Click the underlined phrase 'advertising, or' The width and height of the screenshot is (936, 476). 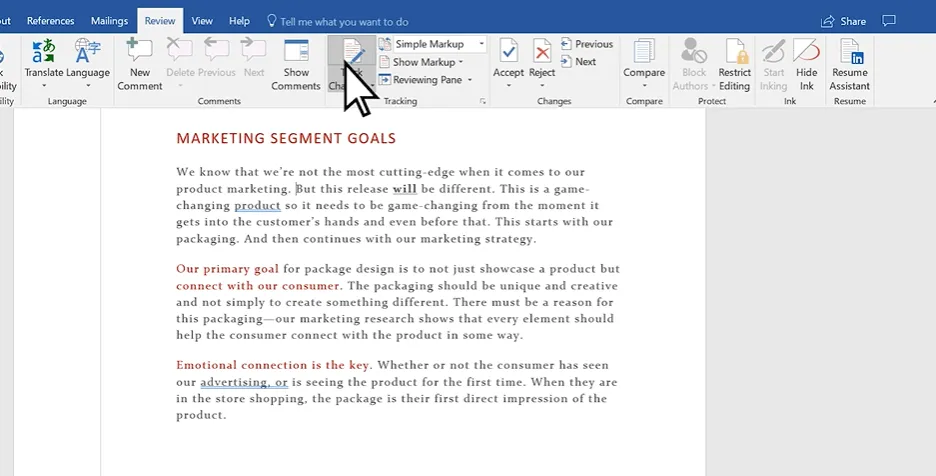click(244, 382)
